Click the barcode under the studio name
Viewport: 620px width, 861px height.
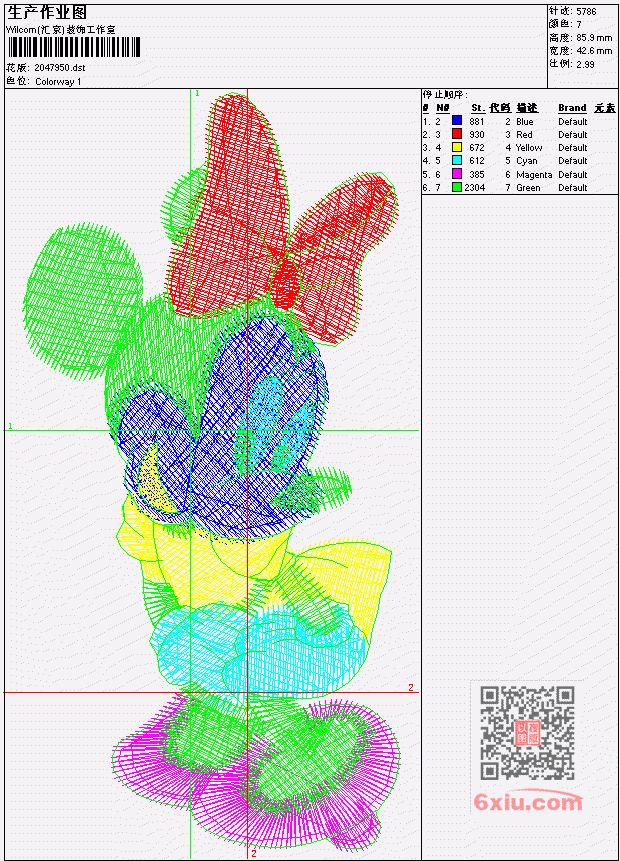[x=74, y=47]
